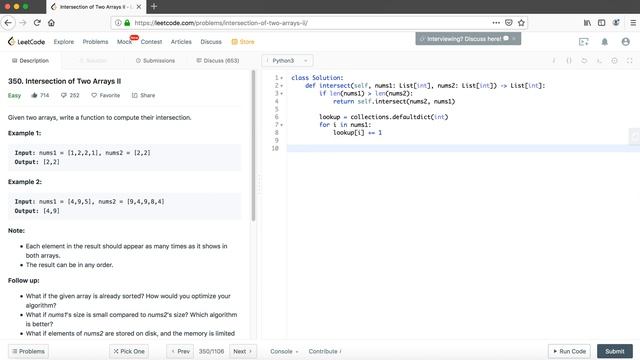The width and height of the screenshot is (640, 360).
Task: Collapse code fold at line 3
Action: pos(282,93)
